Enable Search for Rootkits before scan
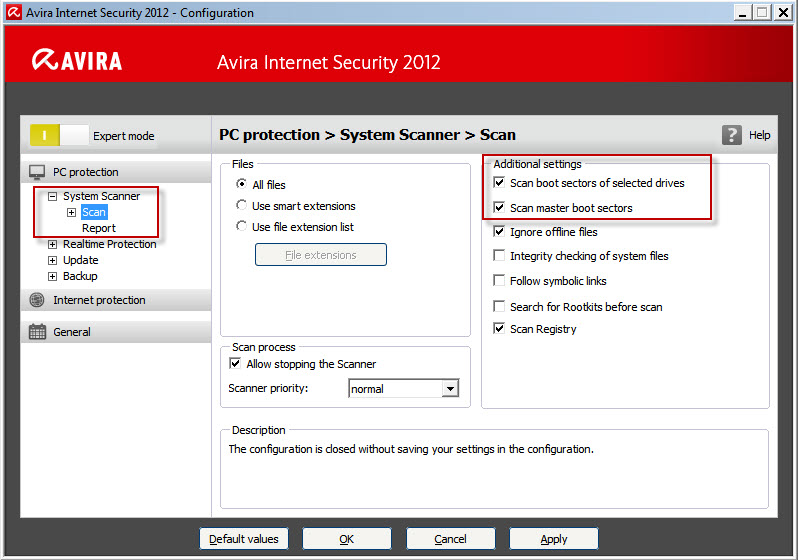 [499, 306]
